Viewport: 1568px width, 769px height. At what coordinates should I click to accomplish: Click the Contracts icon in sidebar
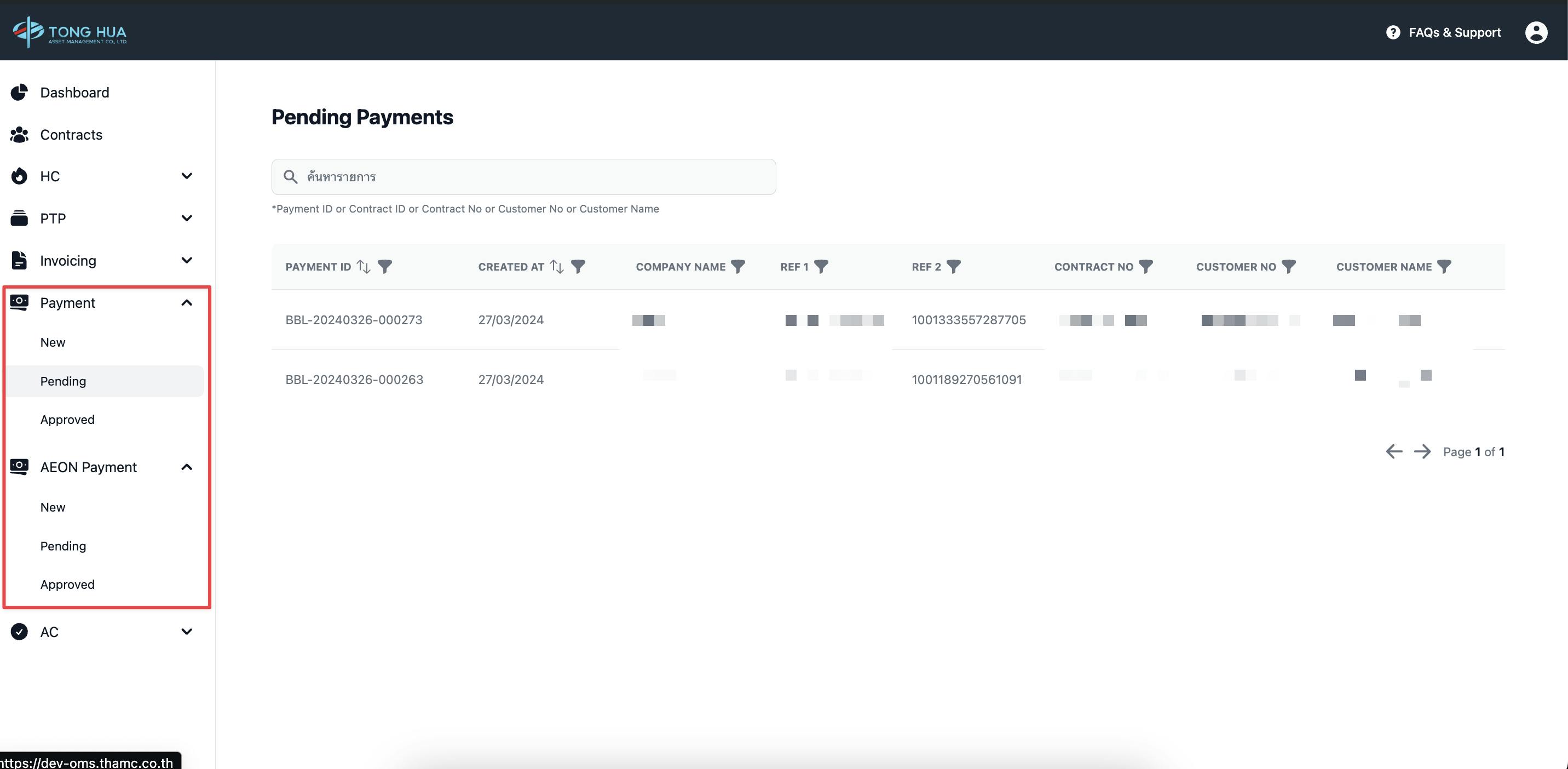[18, 134]
